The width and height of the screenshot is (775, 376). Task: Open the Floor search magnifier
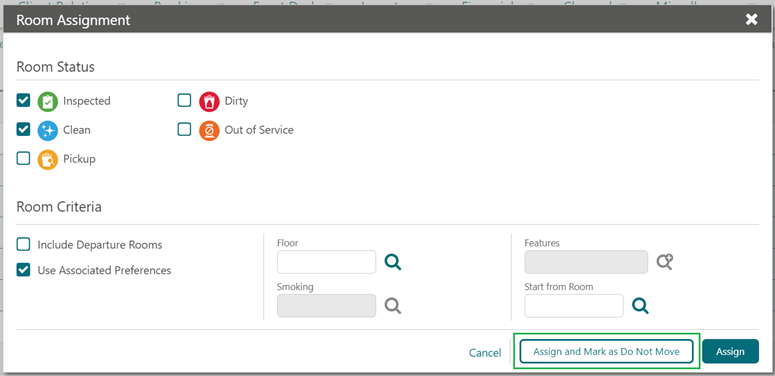point(393,262)
